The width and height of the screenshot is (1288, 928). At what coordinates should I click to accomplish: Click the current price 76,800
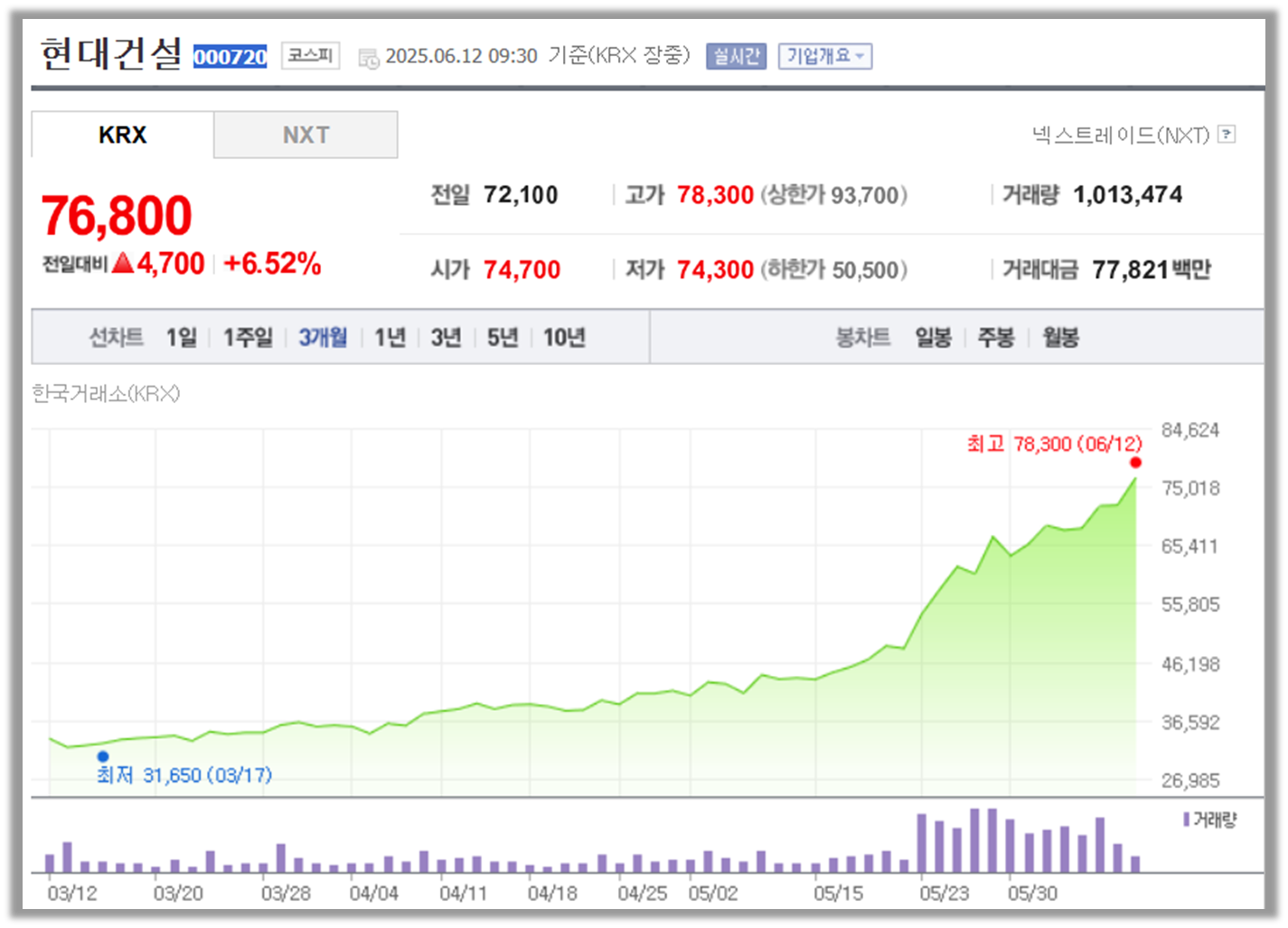tap(117, 215)
